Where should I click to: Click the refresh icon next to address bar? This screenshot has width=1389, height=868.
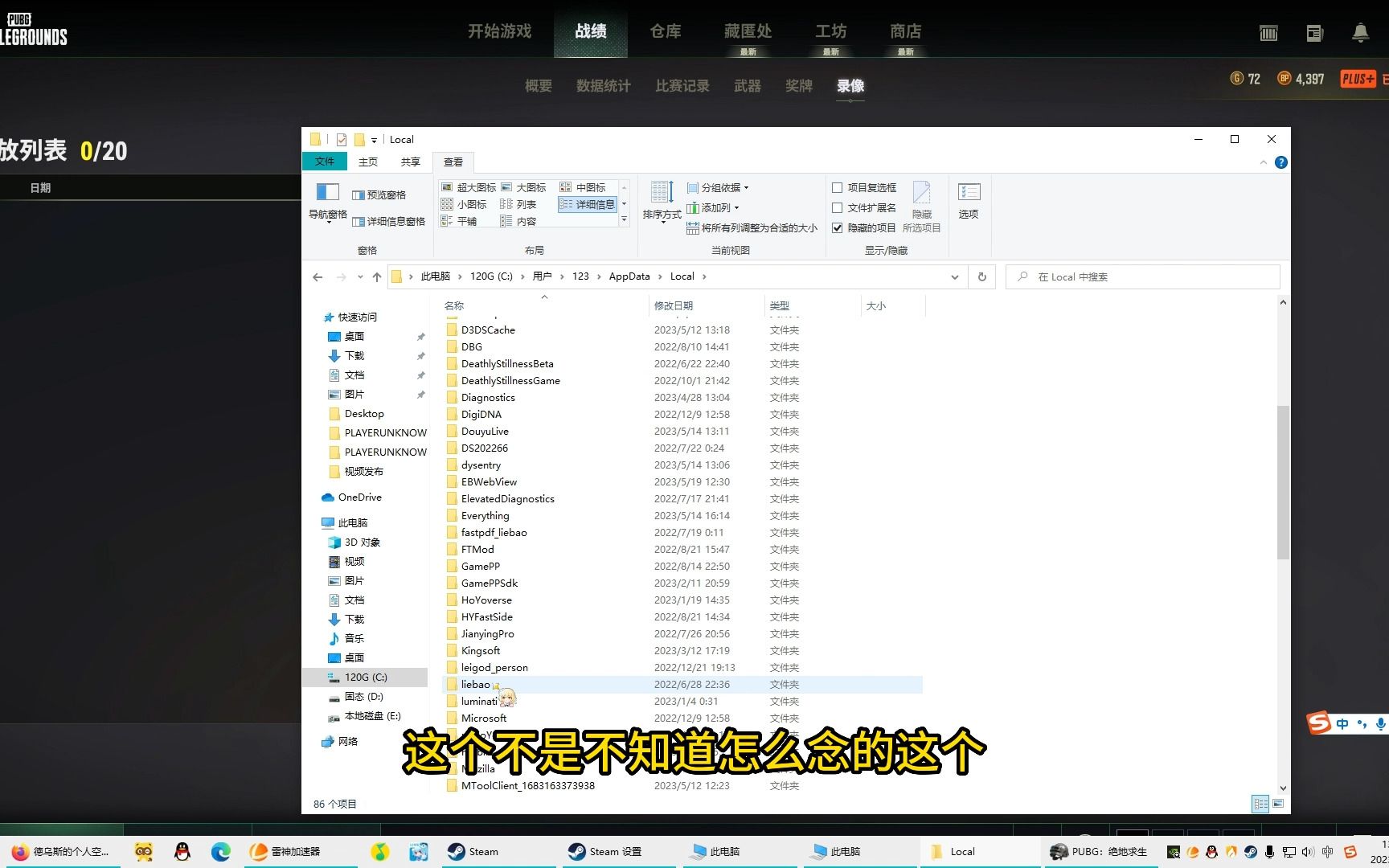(x=981, y=276)
